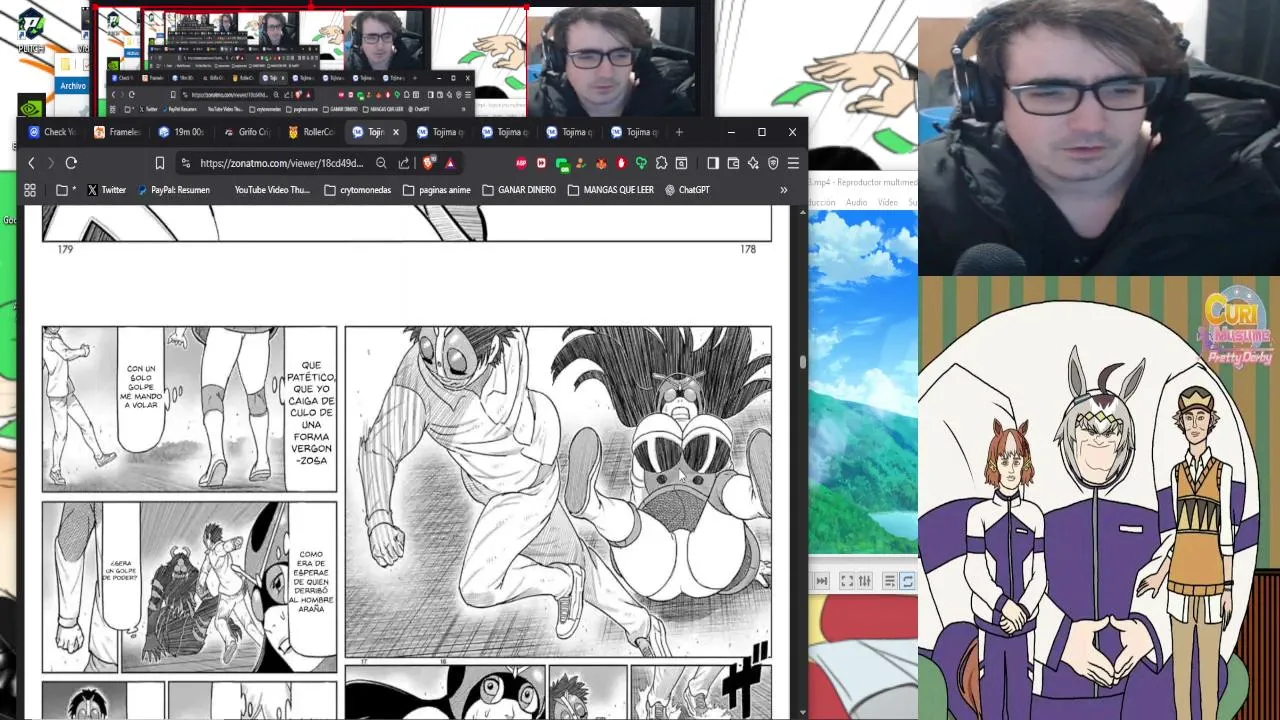Switch to the '19m 00s' tab
This screenshot has width=1280, height=720.
click(181, 132)
